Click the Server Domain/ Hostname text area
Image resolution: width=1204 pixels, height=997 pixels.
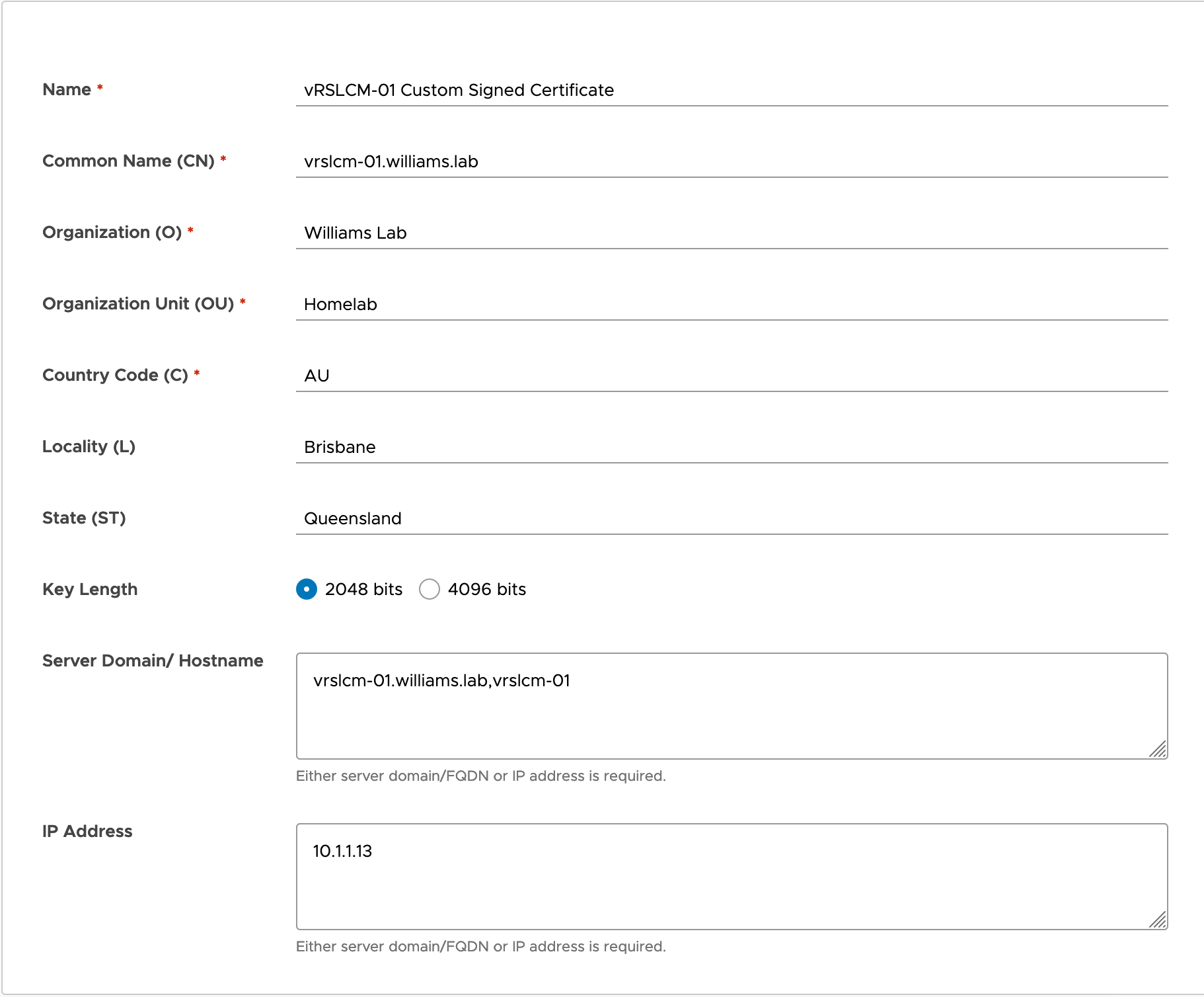[x=732, y=706]
